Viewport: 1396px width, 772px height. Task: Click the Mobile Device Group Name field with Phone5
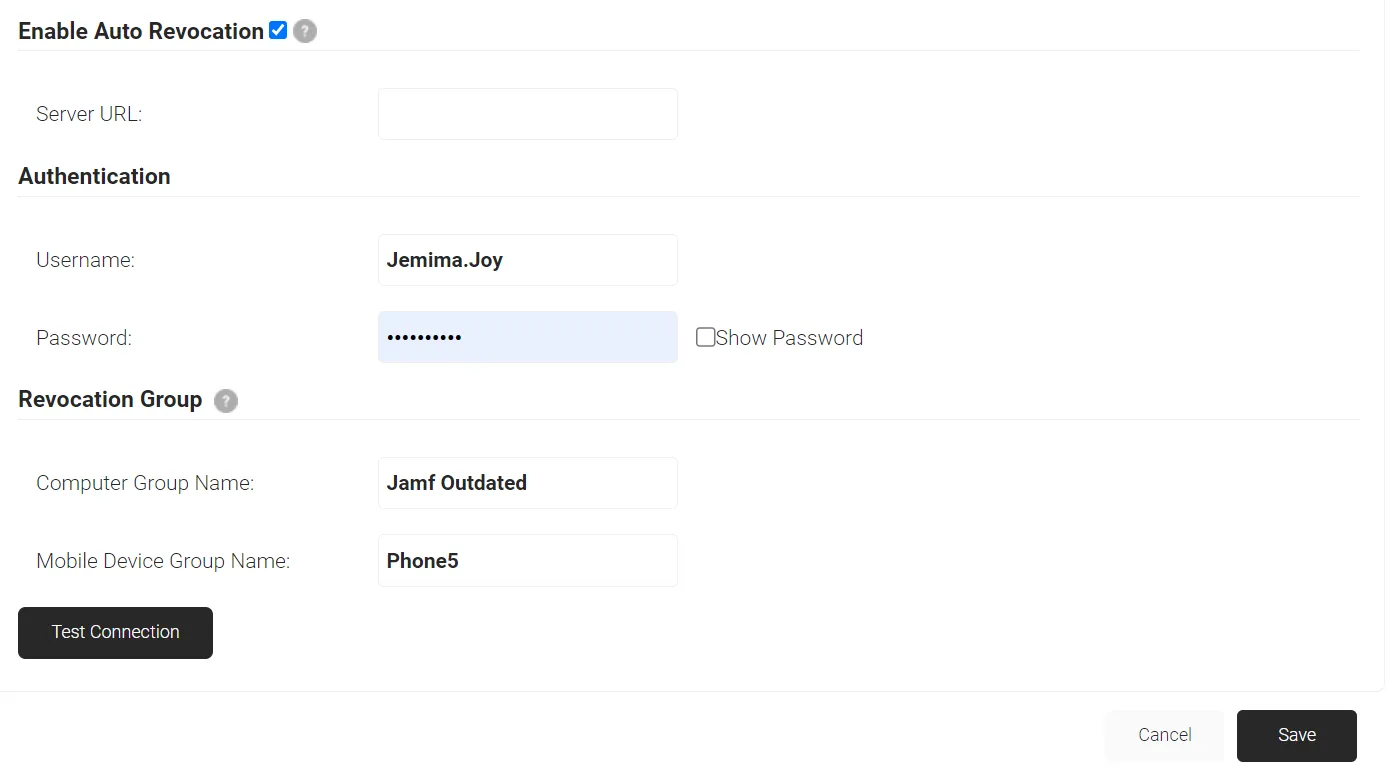528,560
